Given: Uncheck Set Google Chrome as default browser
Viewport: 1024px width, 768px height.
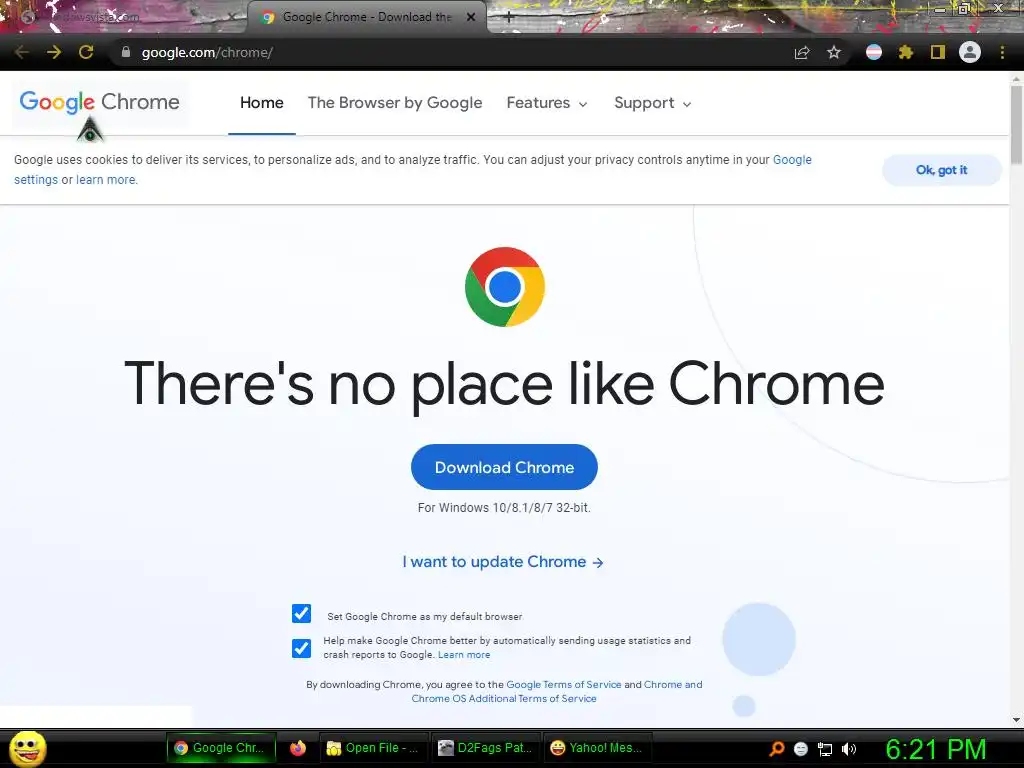Looking at the screenshot, I should (301, 613).
